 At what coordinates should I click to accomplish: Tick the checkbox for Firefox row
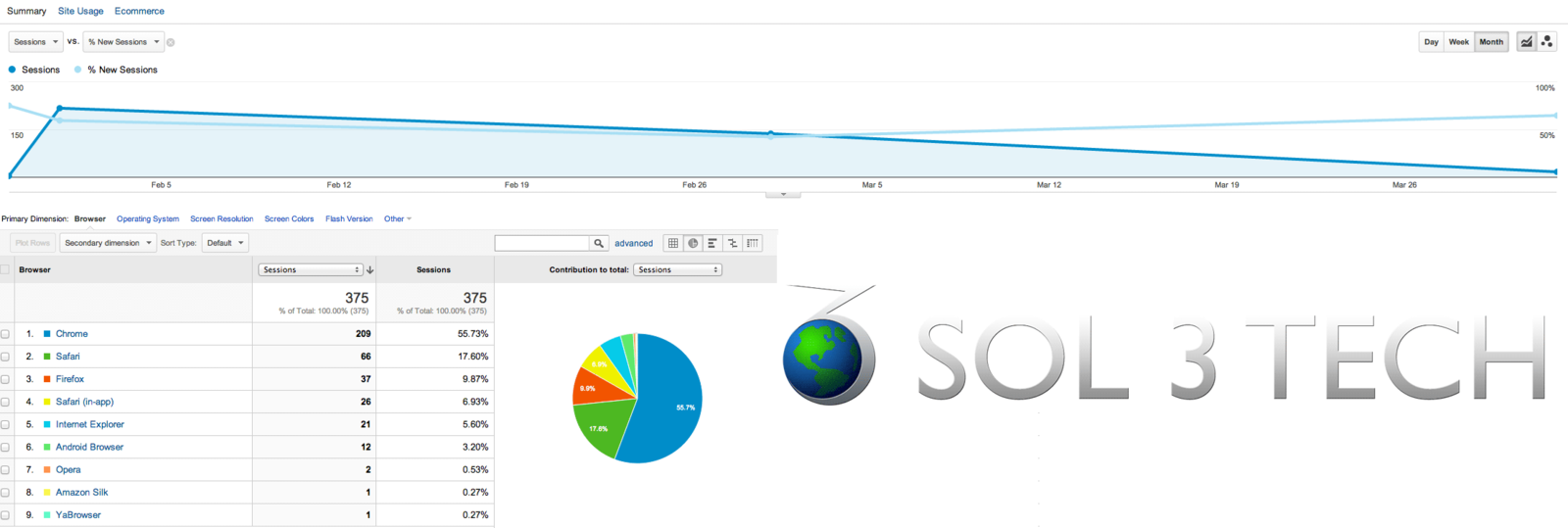pyautogui.click(x=5, y=379)
